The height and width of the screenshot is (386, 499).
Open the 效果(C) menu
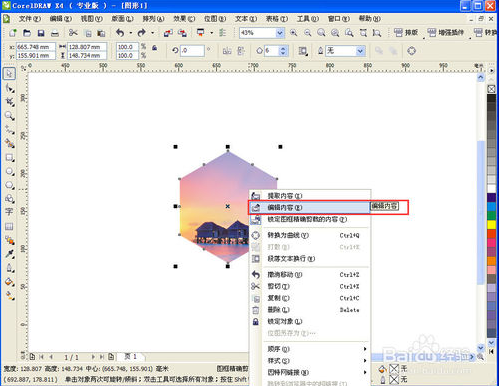click(184, 19)
